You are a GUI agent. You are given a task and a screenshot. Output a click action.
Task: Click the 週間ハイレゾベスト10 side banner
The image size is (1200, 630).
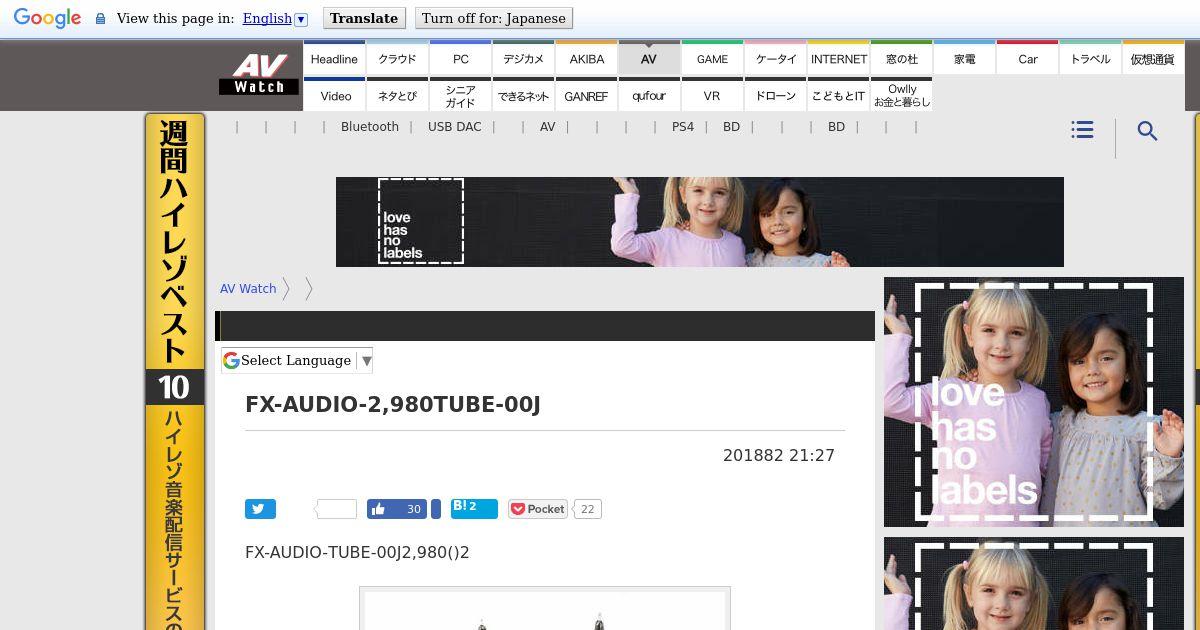tap(175, 371)
